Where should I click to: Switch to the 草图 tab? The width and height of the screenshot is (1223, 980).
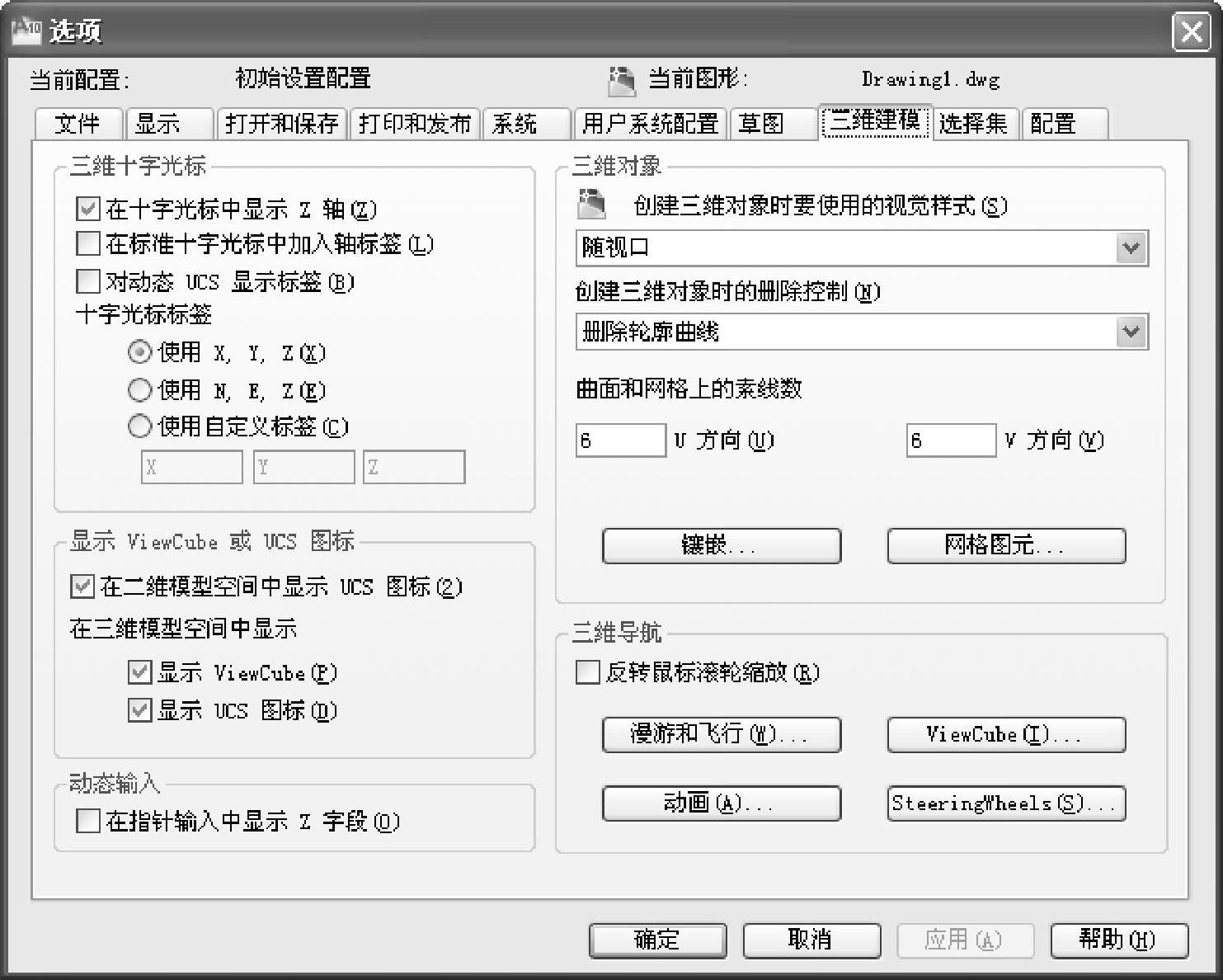772,124
